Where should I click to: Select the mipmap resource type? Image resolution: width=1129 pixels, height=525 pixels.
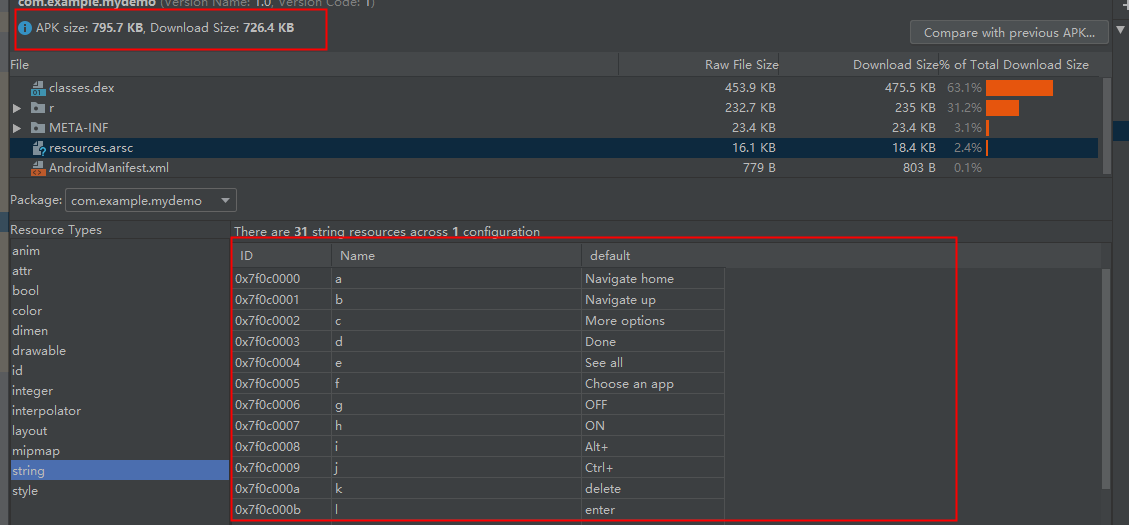35,451
